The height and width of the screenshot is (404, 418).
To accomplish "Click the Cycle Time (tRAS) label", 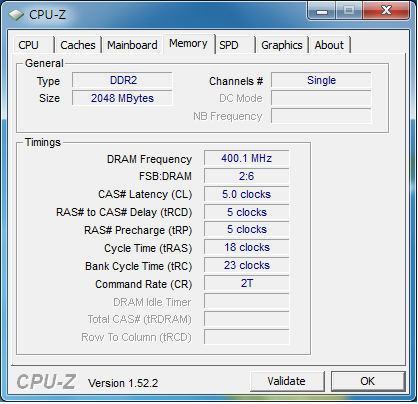I will click(x=148, y=248).
